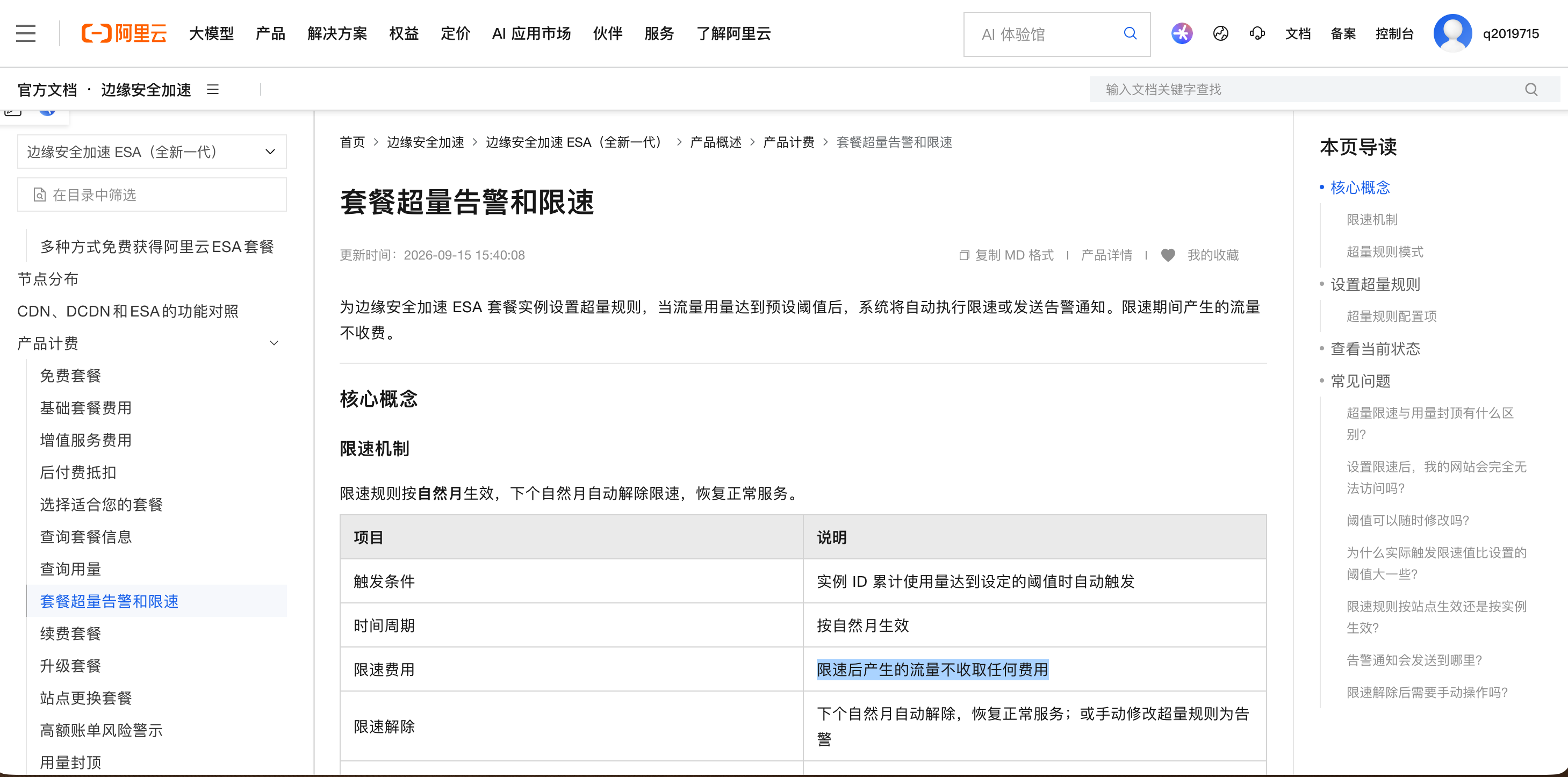Screen dimensions: 1568x777
Task: Click 产品详情 link under the title
Action: [1106, 255]
